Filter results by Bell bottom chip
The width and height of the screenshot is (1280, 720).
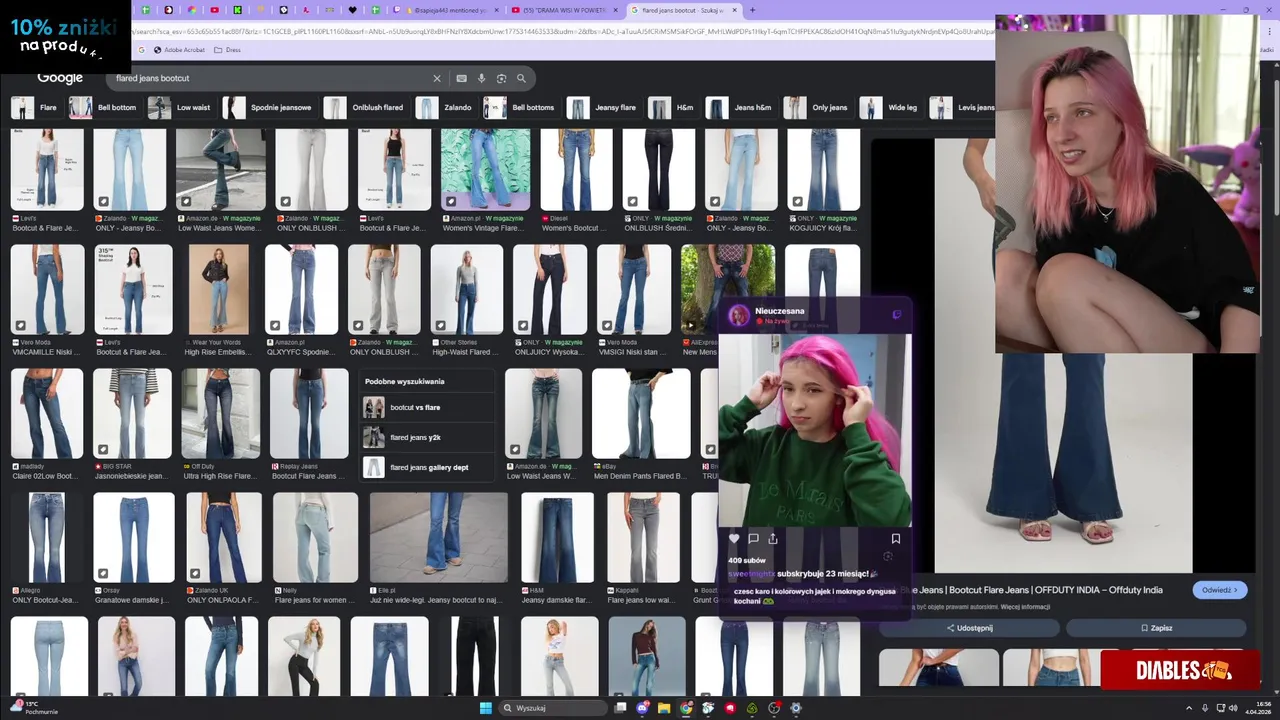coord(104,107)
